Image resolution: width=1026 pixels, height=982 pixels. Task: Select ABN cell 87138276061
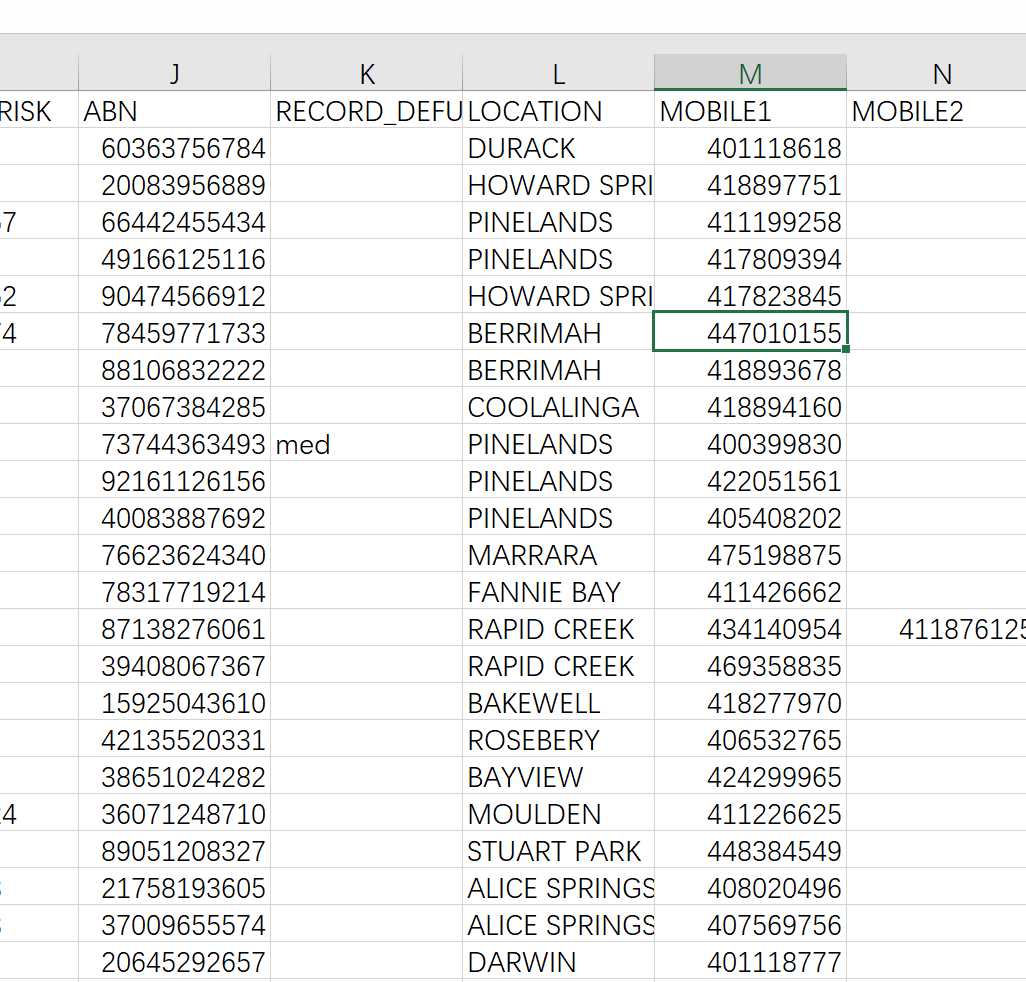coord(174,627)
